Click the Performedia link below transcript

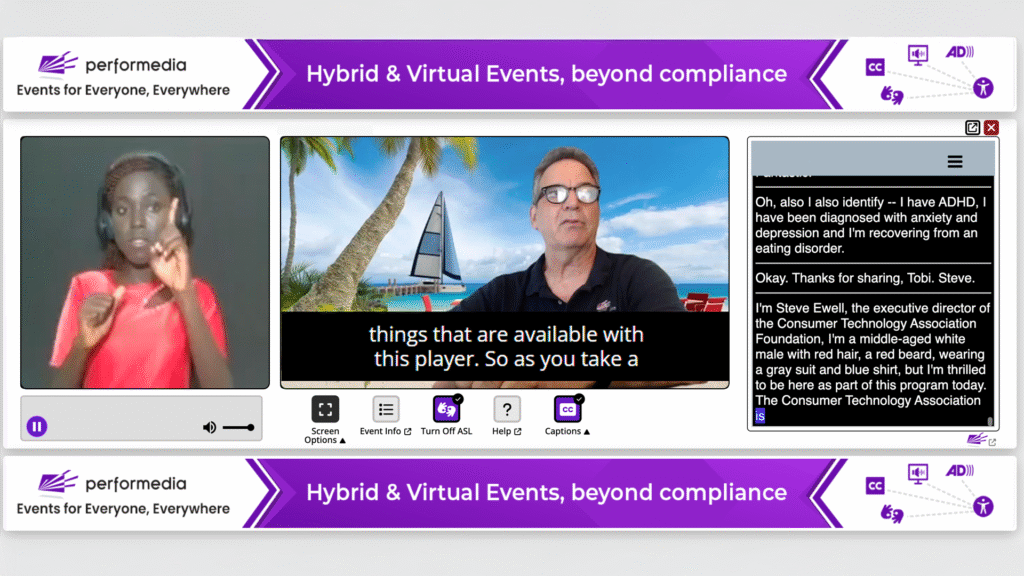[978, 439]
